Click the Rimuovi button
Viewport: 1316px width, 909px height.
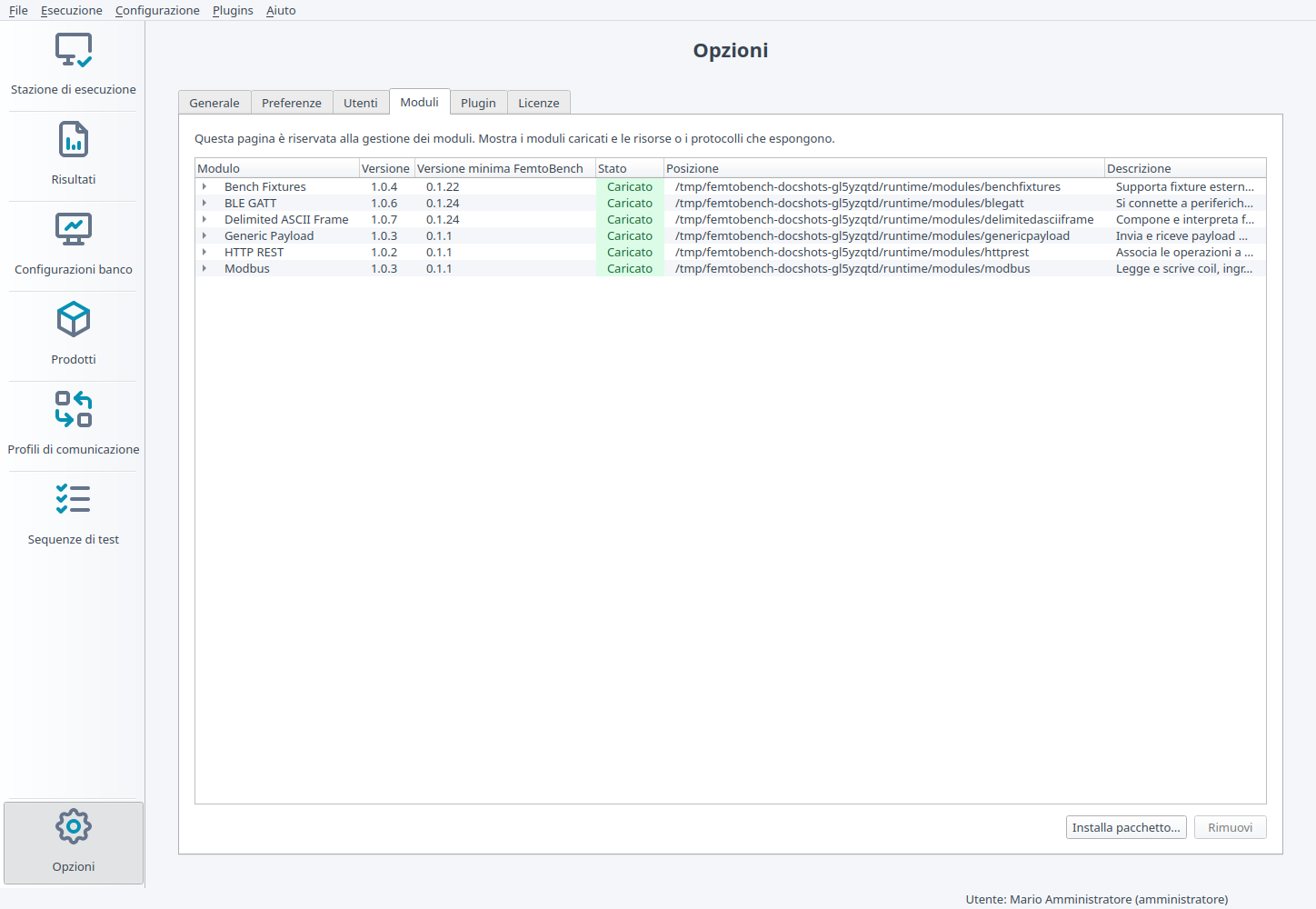click(x=1231, y=827)
